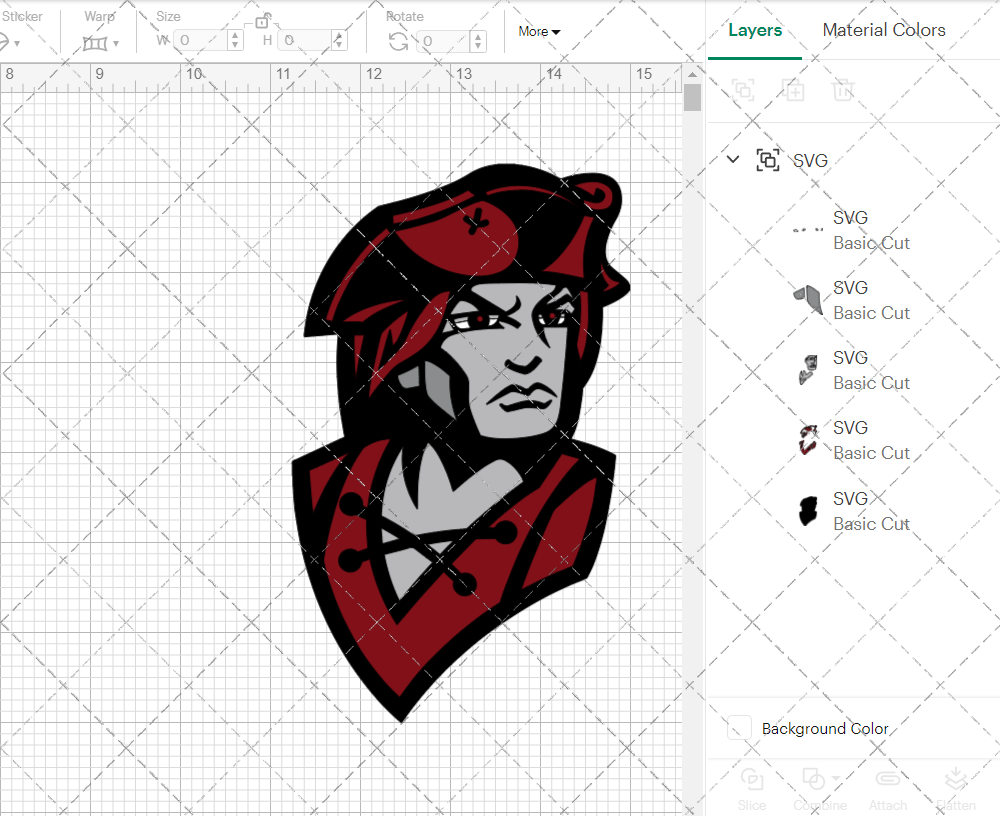The image size is (1000, 816).
Task: Click the vertical scrollbar thumb
Action: point(692,98)
